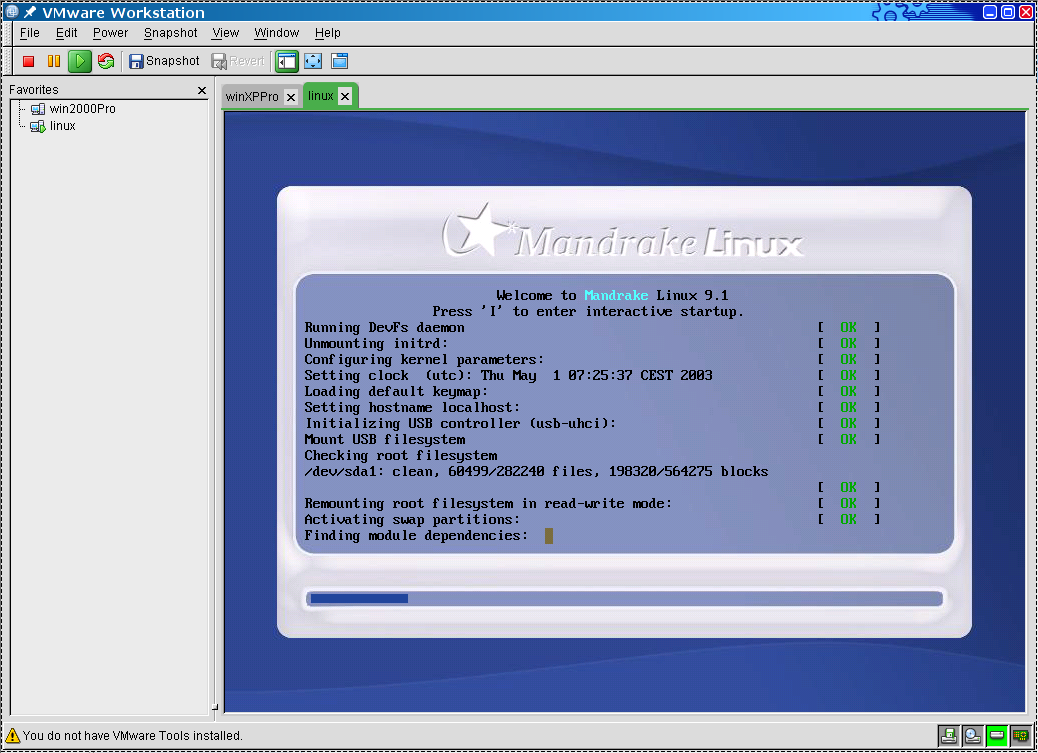Click the win2000Pro virtual machine icon
This screenshot has width=1038, height=753.
pos(38,109)
